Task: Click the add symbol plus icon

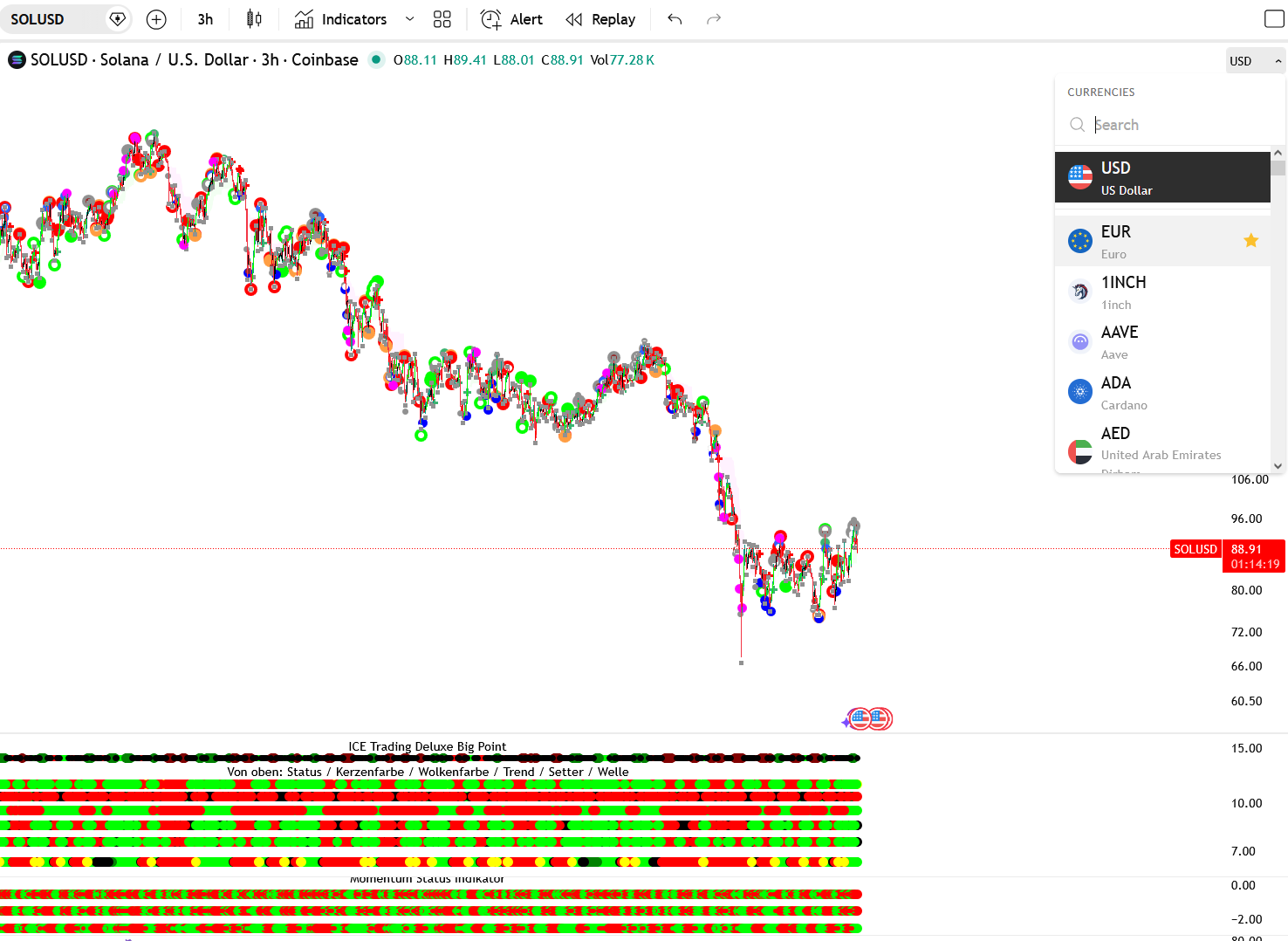Action: [156, 19]
